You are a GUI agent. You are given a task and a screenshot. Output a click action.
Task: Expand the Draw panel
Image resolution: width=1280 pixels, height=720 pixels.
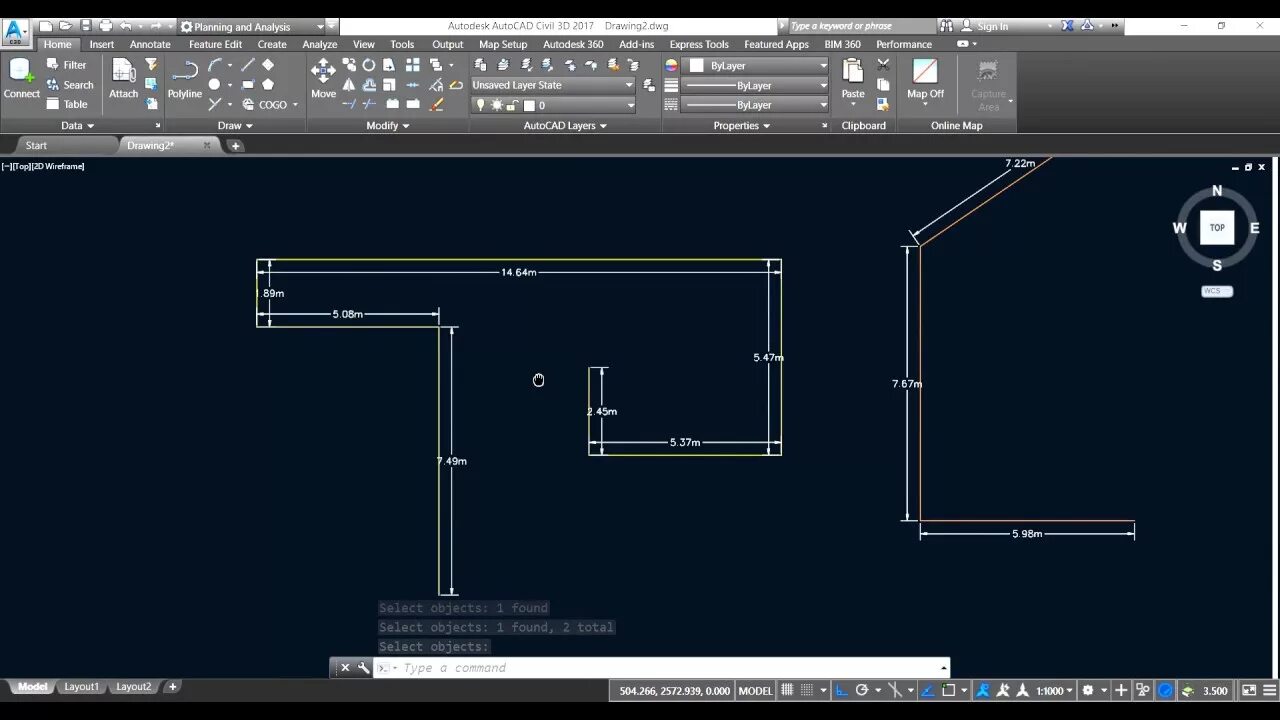[x=236, y=125]
